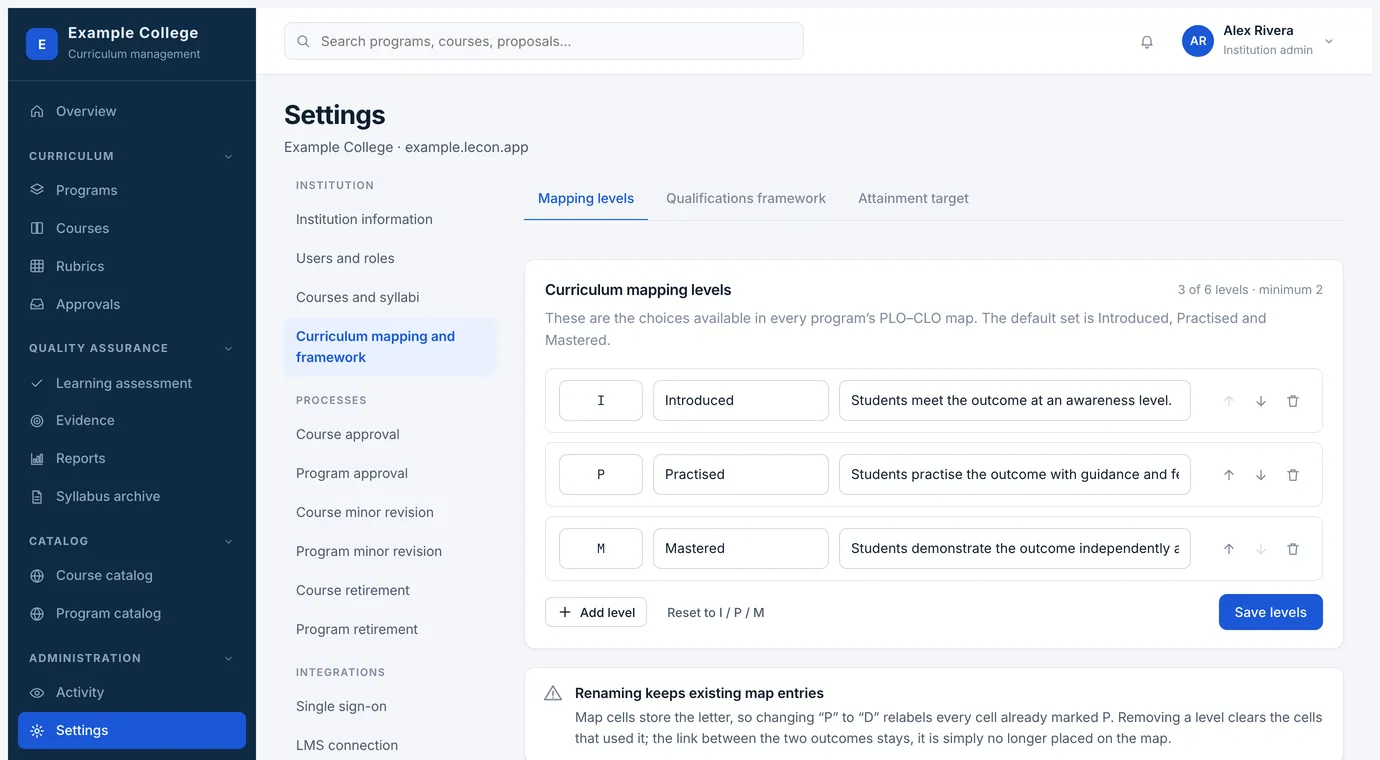Image resolution: width=1380 pixels, height=760 pixels.
Task: Open Learning assessment in sidebar
Action: (132, 383)
